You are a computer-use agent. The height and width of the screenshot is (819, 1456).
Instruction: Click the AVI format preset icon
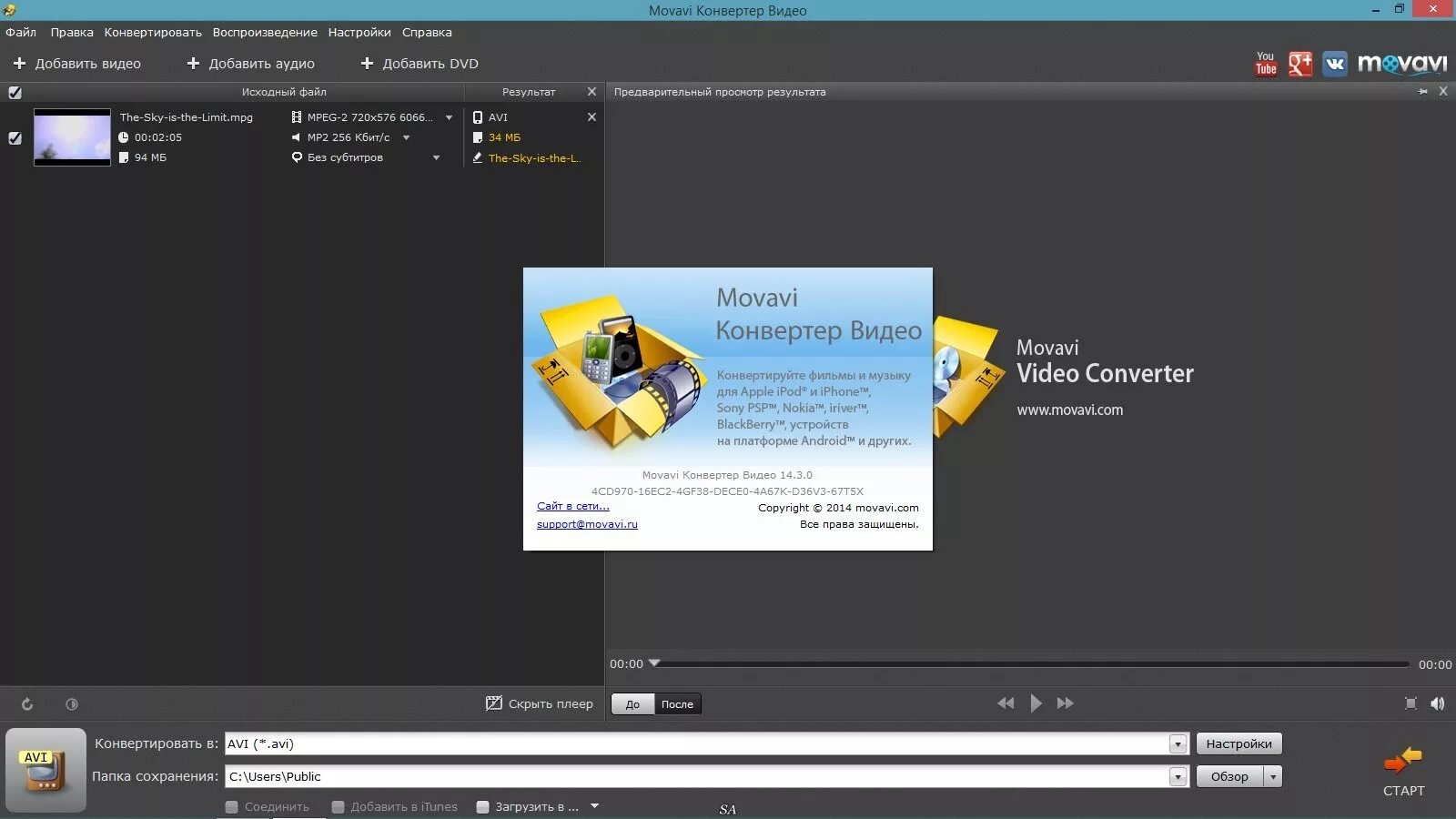coord(45,770)
